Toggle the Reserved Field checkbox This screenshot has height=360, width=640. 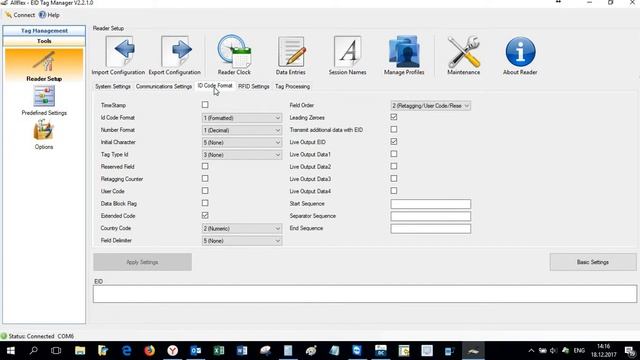tap(205, 166)
